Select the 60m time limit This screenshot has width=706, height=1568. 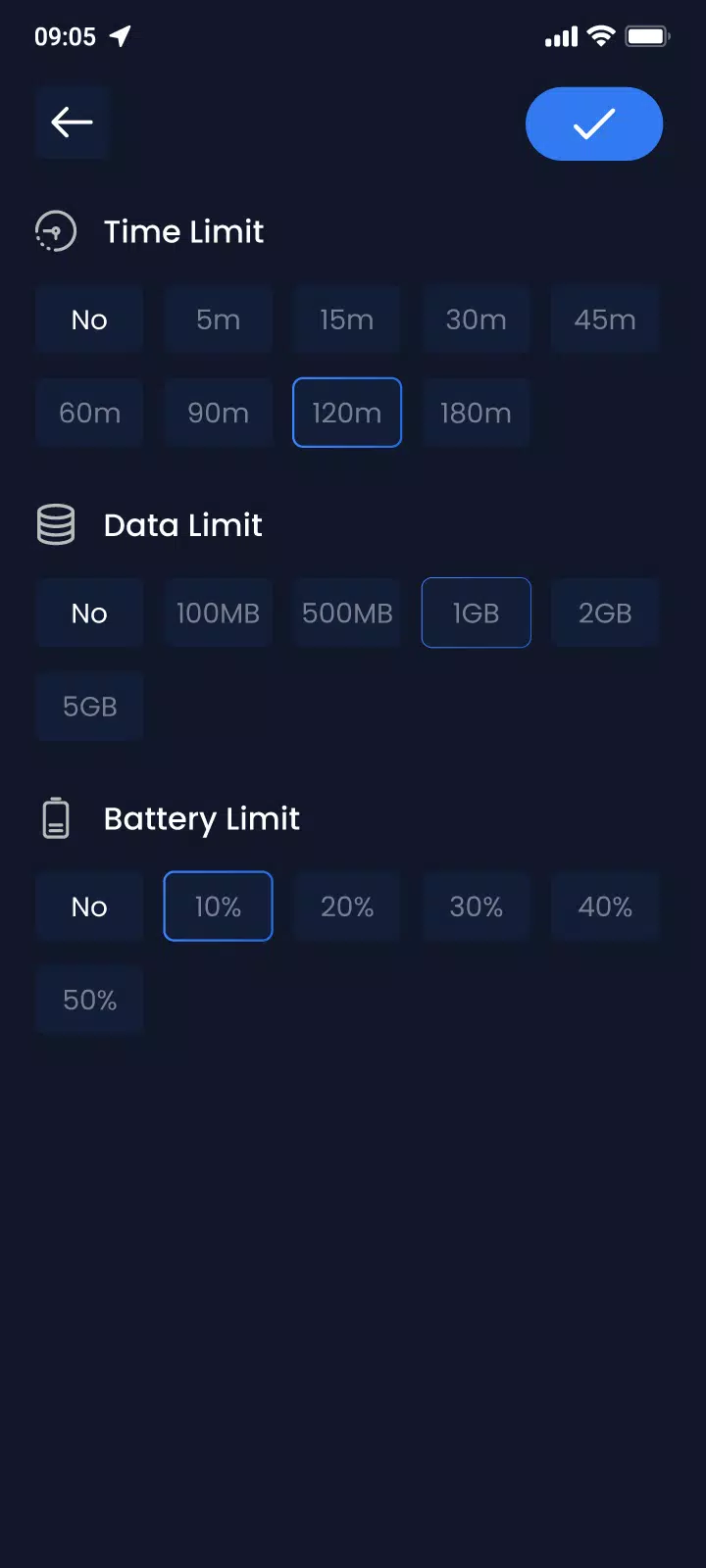pyautogui.click(x=89, y=413)
